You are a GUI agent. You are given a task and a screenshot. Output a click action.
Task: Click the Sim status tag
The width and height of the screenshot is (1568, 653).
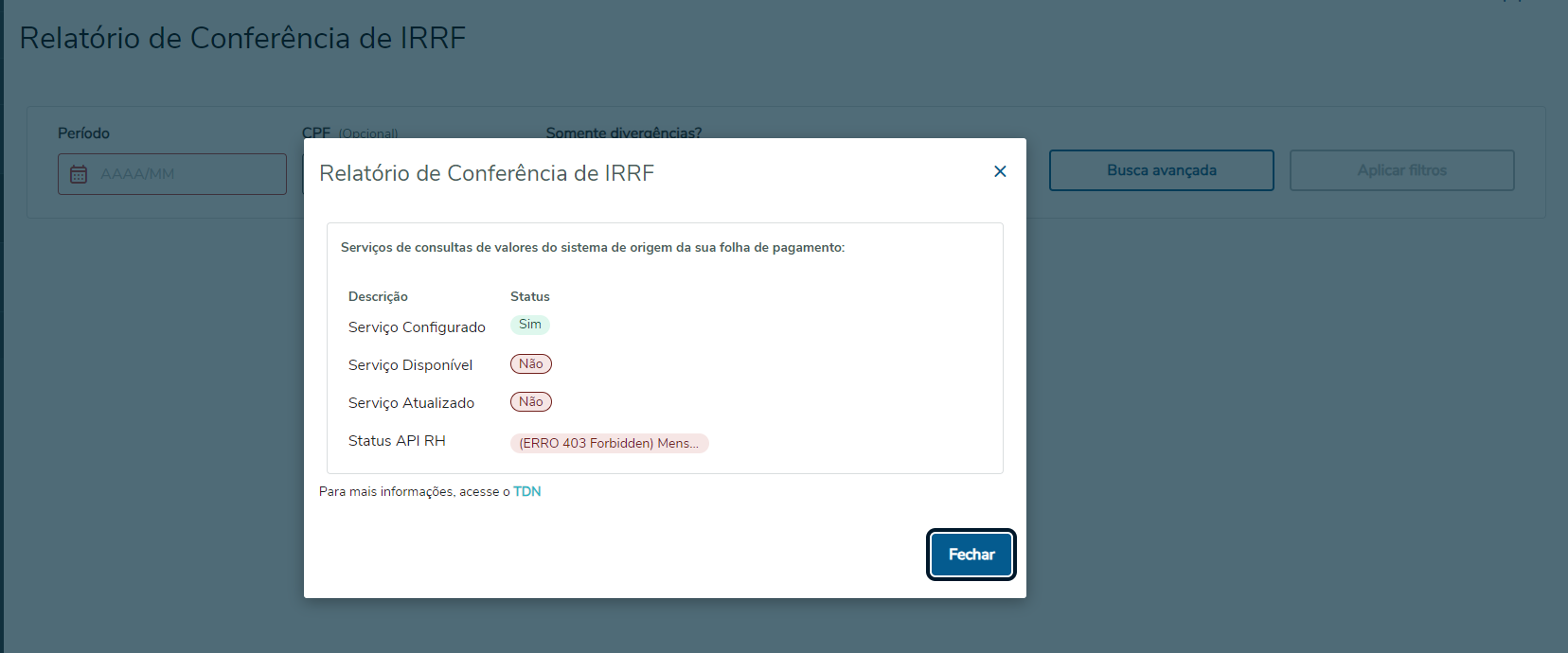[x=530, y=325]
